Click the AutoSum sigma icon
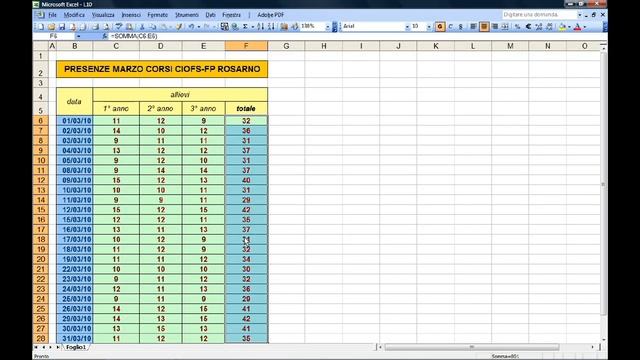 (245, 27)
